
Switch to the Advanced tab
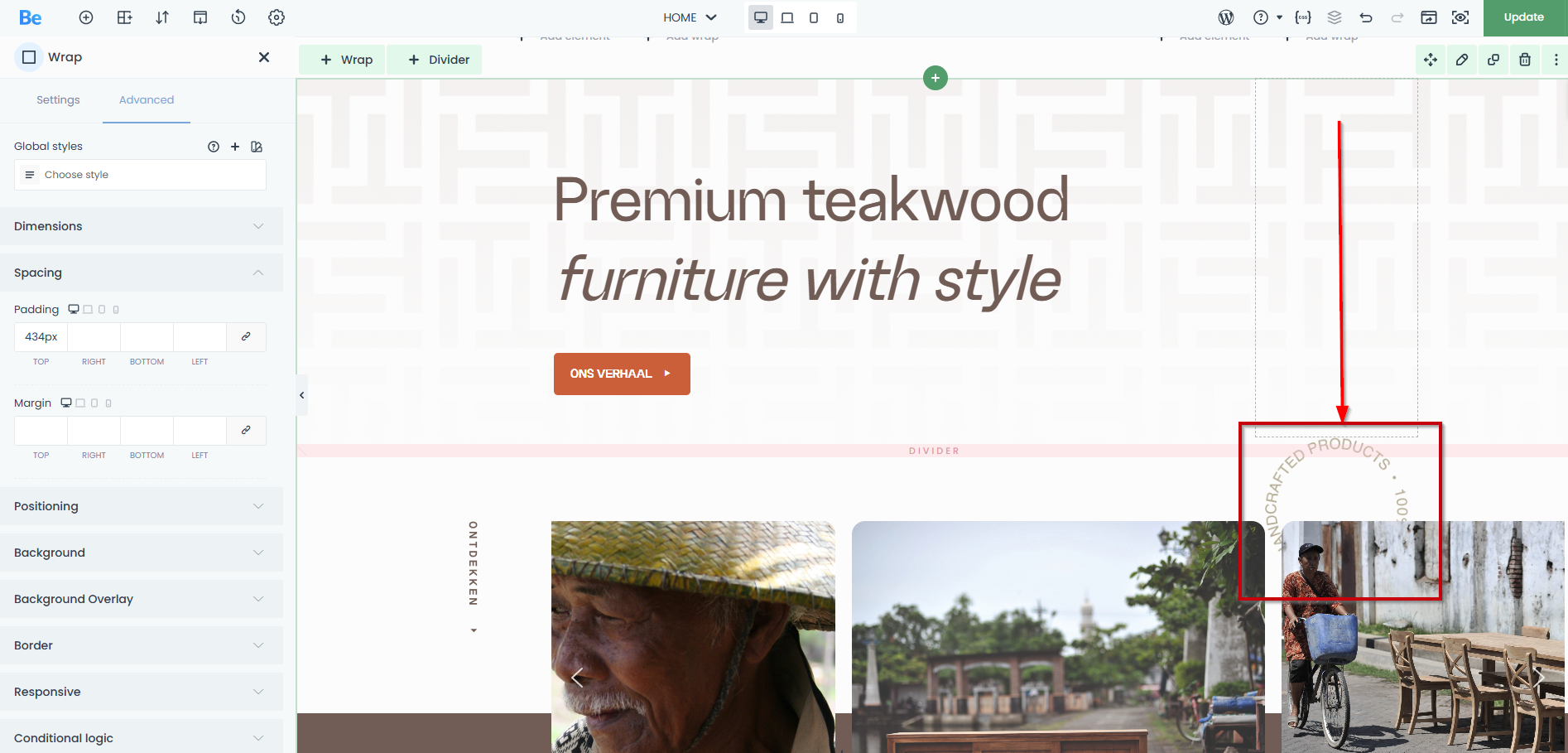click(147, 100)
